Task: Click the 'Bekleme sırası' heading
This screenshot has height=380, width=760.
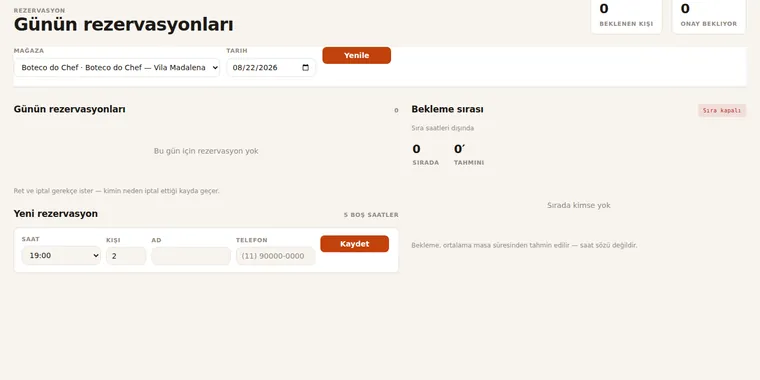Action: pos(447,109)
